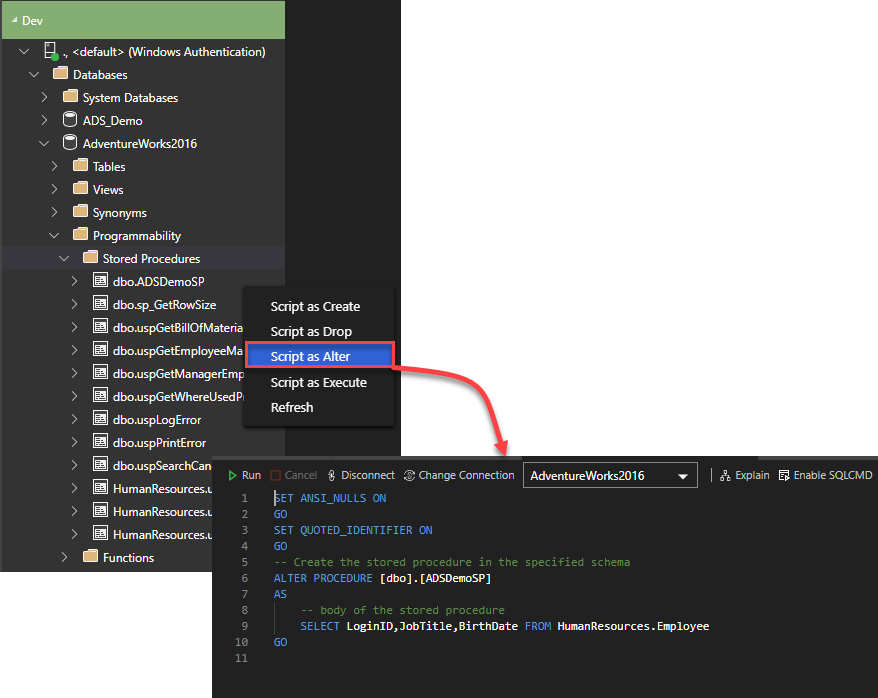Viewport: 878px width, 698px height.
Task: Expand the Synonyms folder chevron
Action: (54, 212)
